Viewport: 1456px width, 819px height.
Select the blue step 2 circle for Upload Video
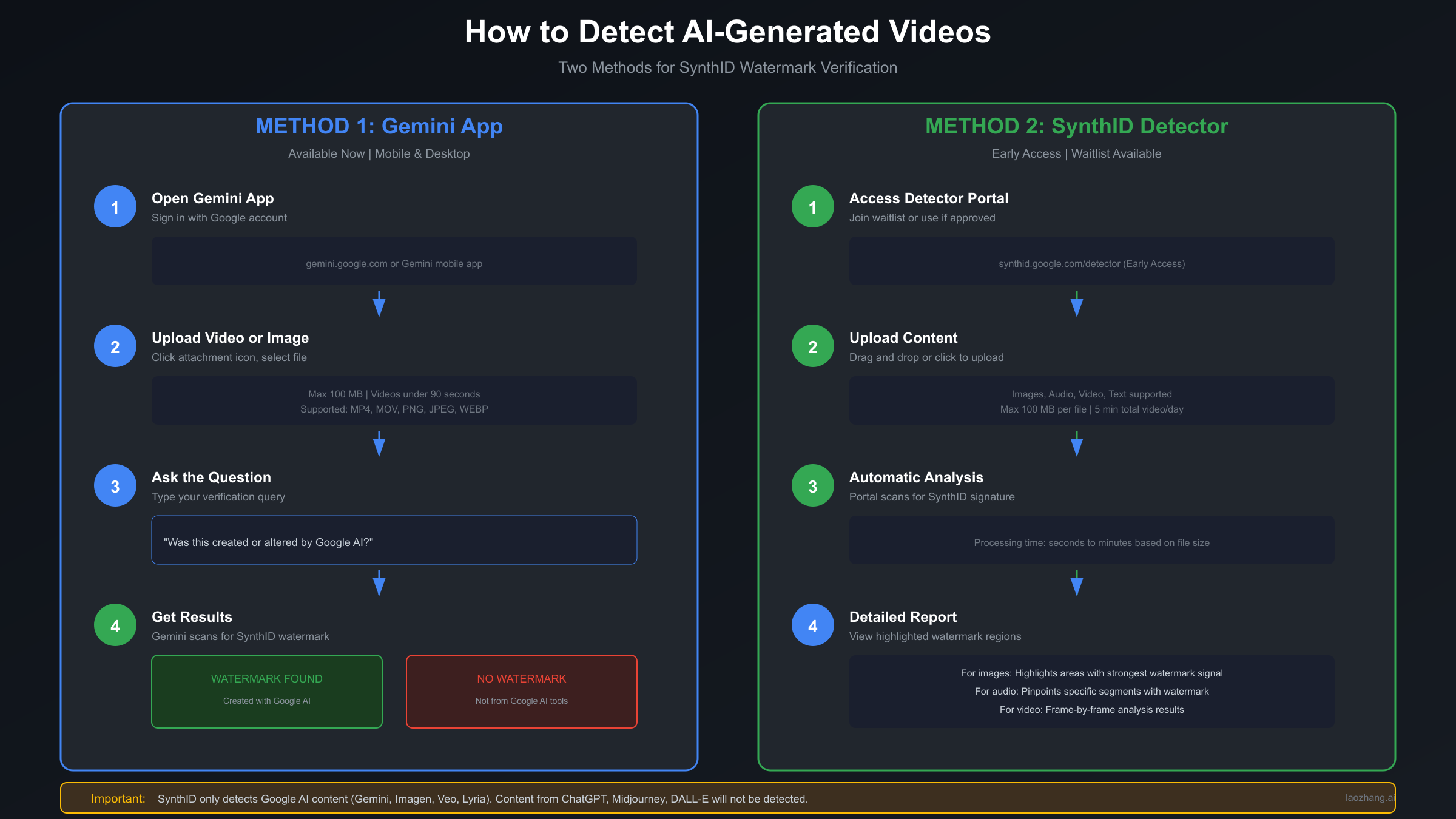click(114, 346)
